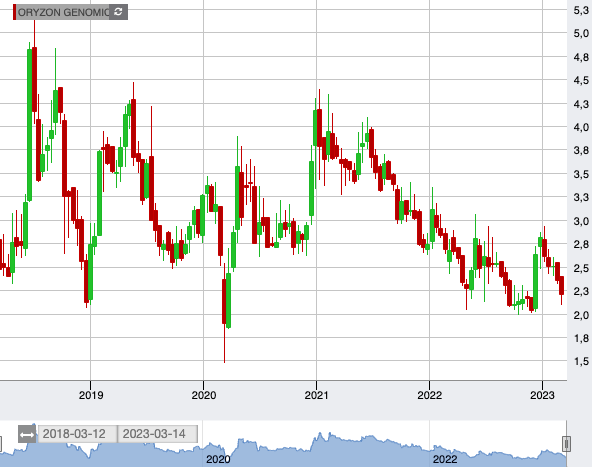
Task: Select the ORYZON GENOMIC series label
Action: (x=63, y=12)
